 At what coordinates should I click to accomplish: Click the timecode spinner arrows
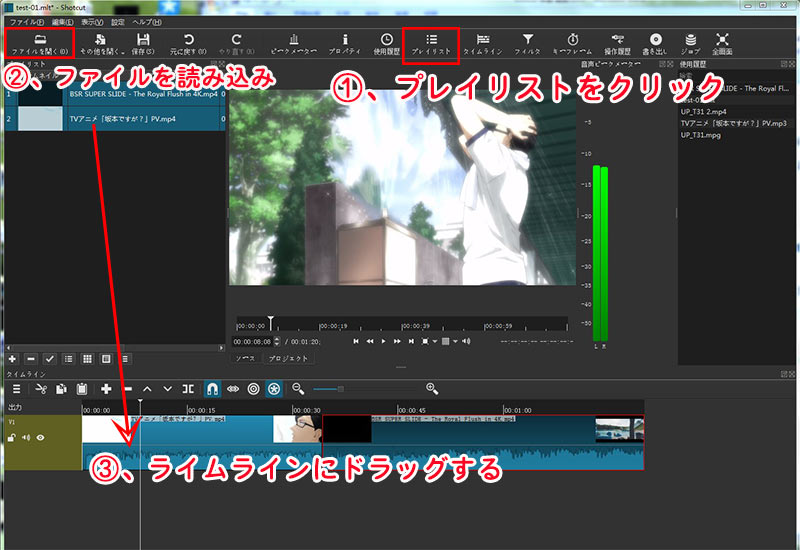tap(277, 341)
